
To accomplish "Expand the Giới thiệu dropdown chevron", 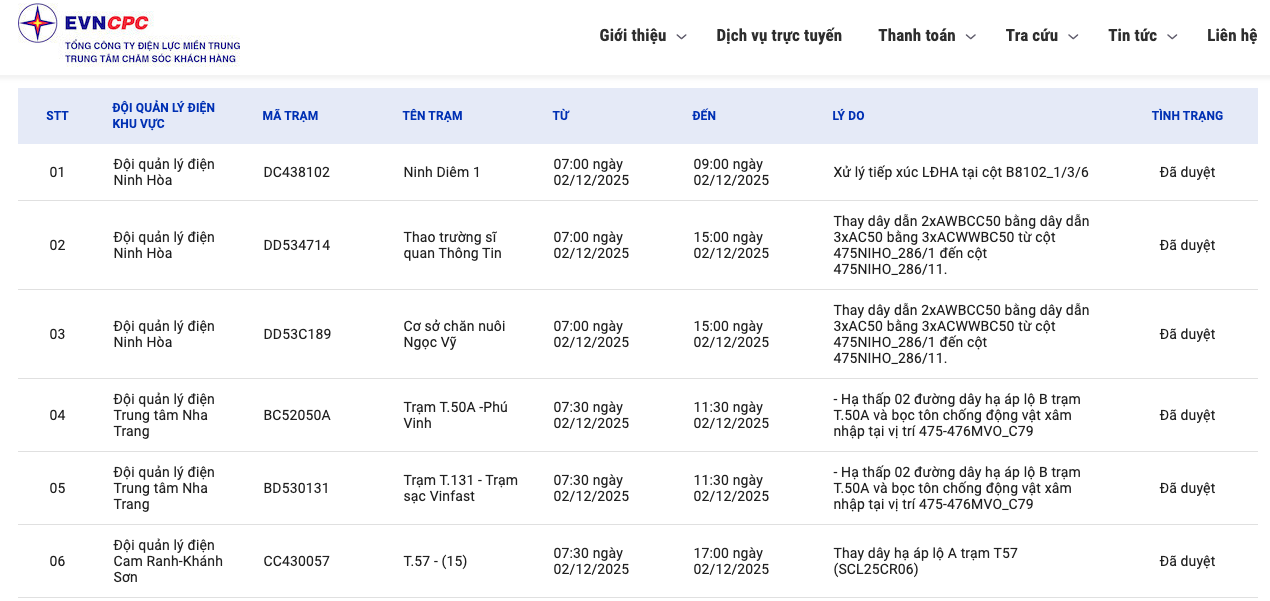I will pyautogui.click(x=682, y=37).
